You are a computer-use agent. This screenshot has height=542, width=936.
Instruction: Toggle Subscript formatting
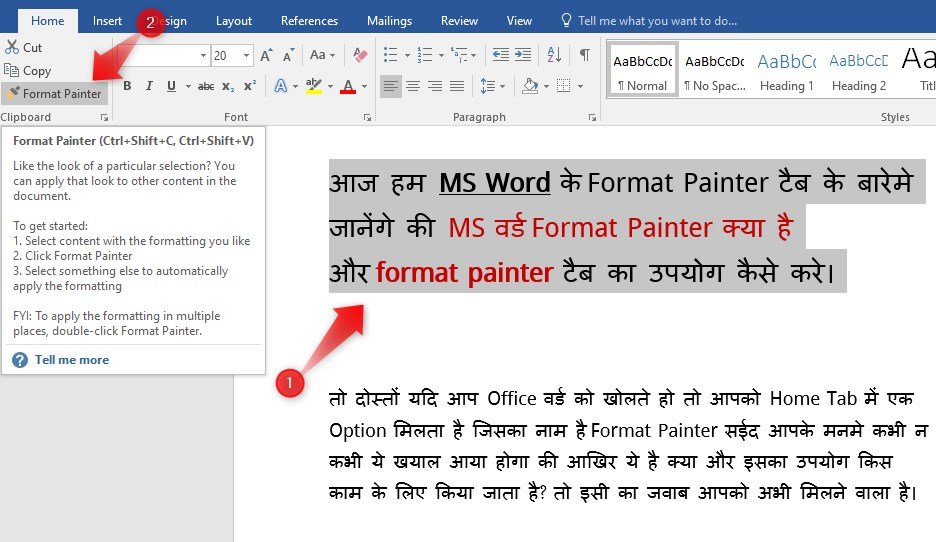click(x=228, y=87)
